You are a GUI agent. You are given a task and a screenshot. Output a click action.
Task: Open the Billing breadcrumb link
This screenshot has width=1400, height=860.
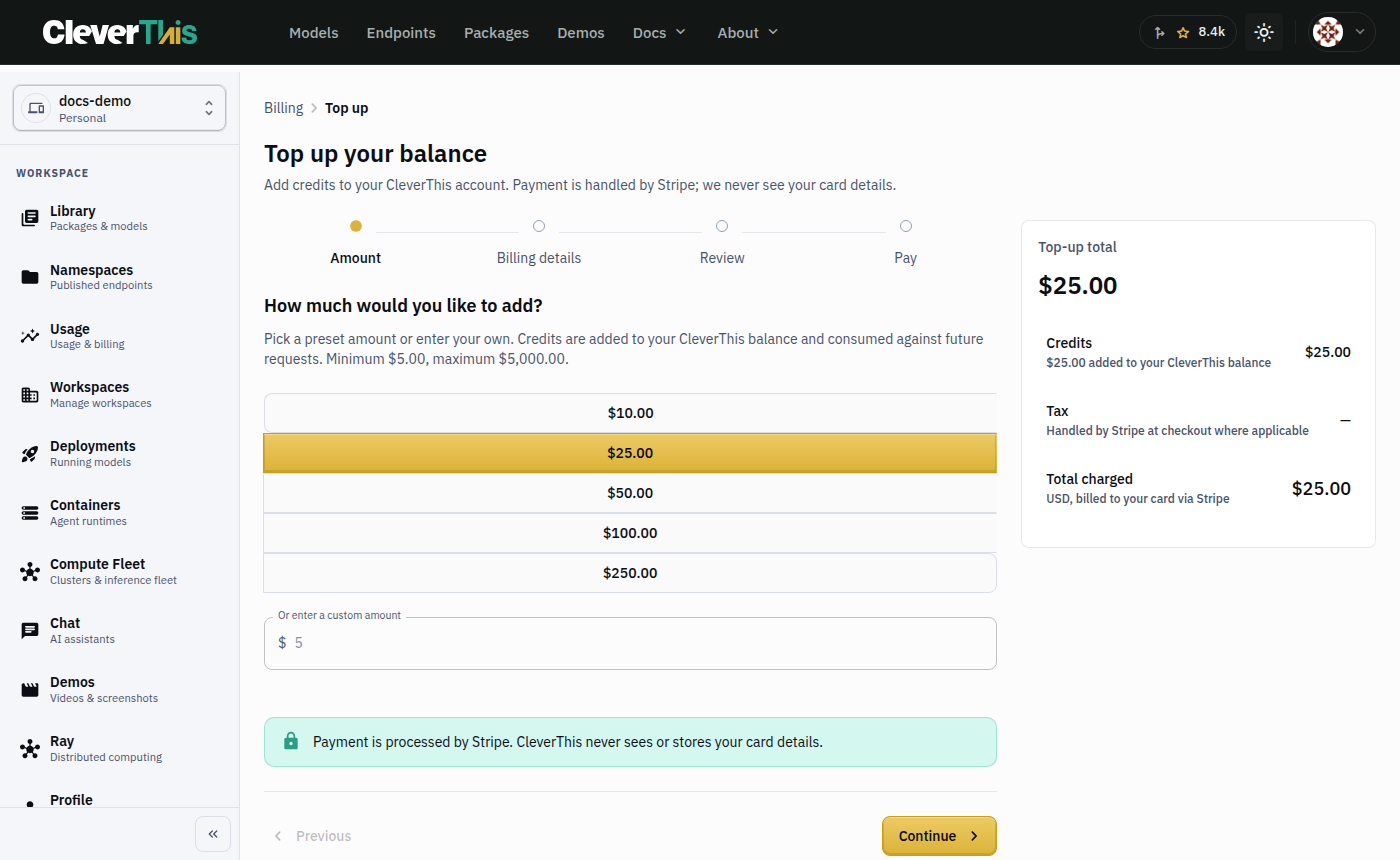pyautogui.click(x=284, y=108)
